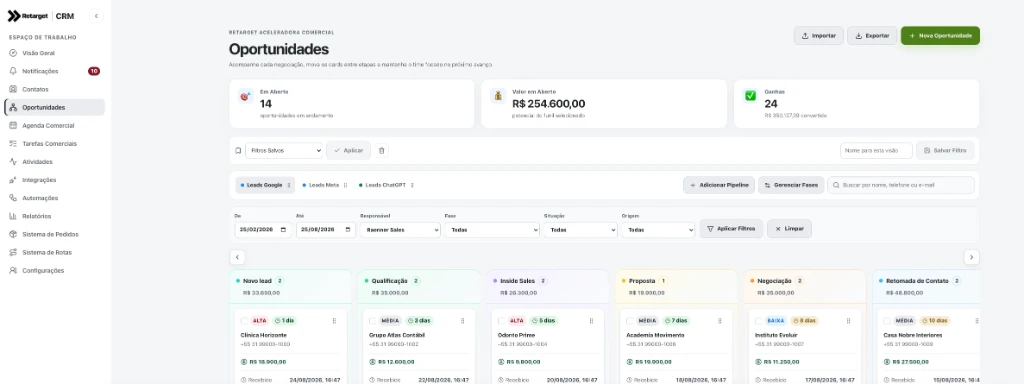
Task: Click Gerenciar Fases
Action: coord(791,185)
